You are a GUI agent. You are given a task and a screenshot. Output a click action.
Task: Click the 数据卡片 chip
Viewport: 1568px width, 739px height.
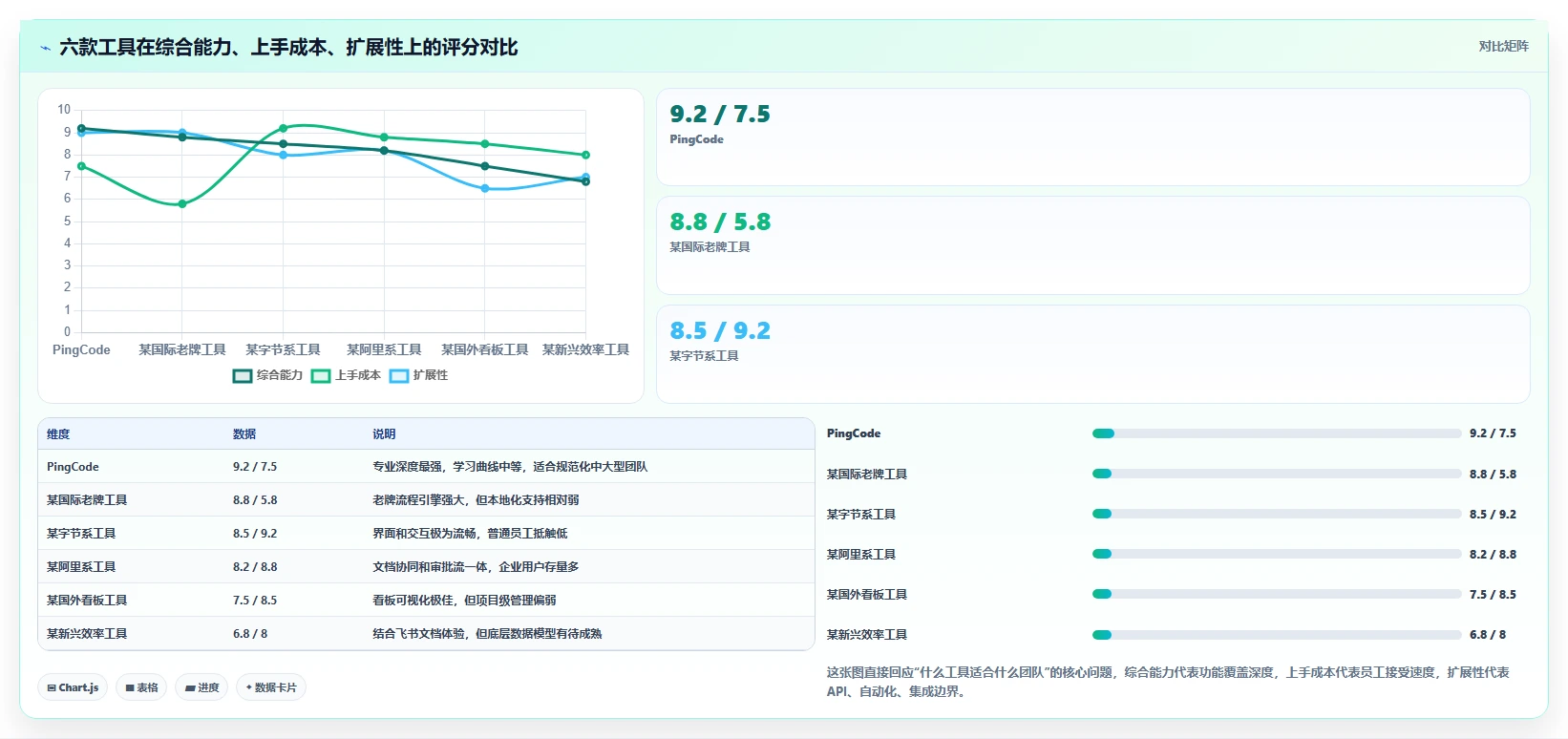[x=271, y=687]
